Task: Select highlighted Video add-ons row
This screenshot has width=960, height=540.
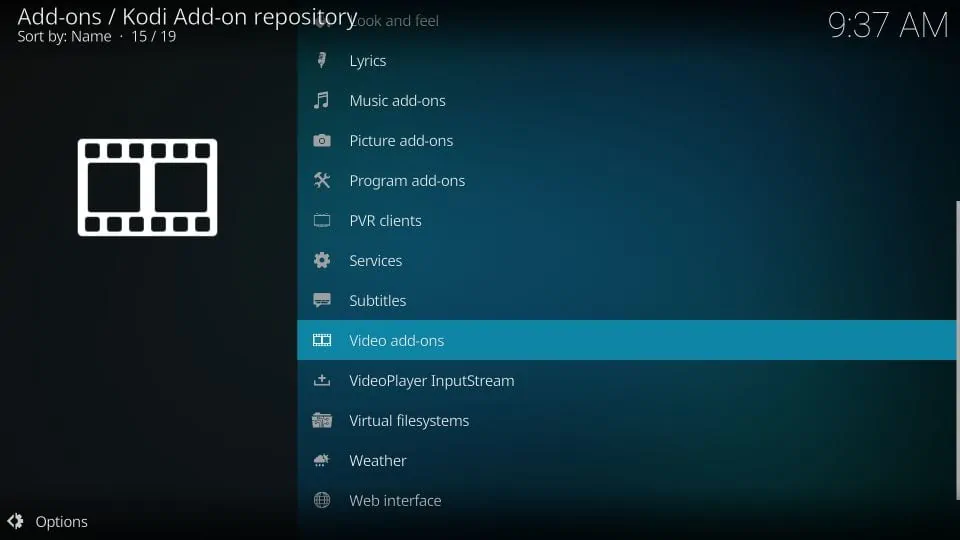Action: coord(626,340)
